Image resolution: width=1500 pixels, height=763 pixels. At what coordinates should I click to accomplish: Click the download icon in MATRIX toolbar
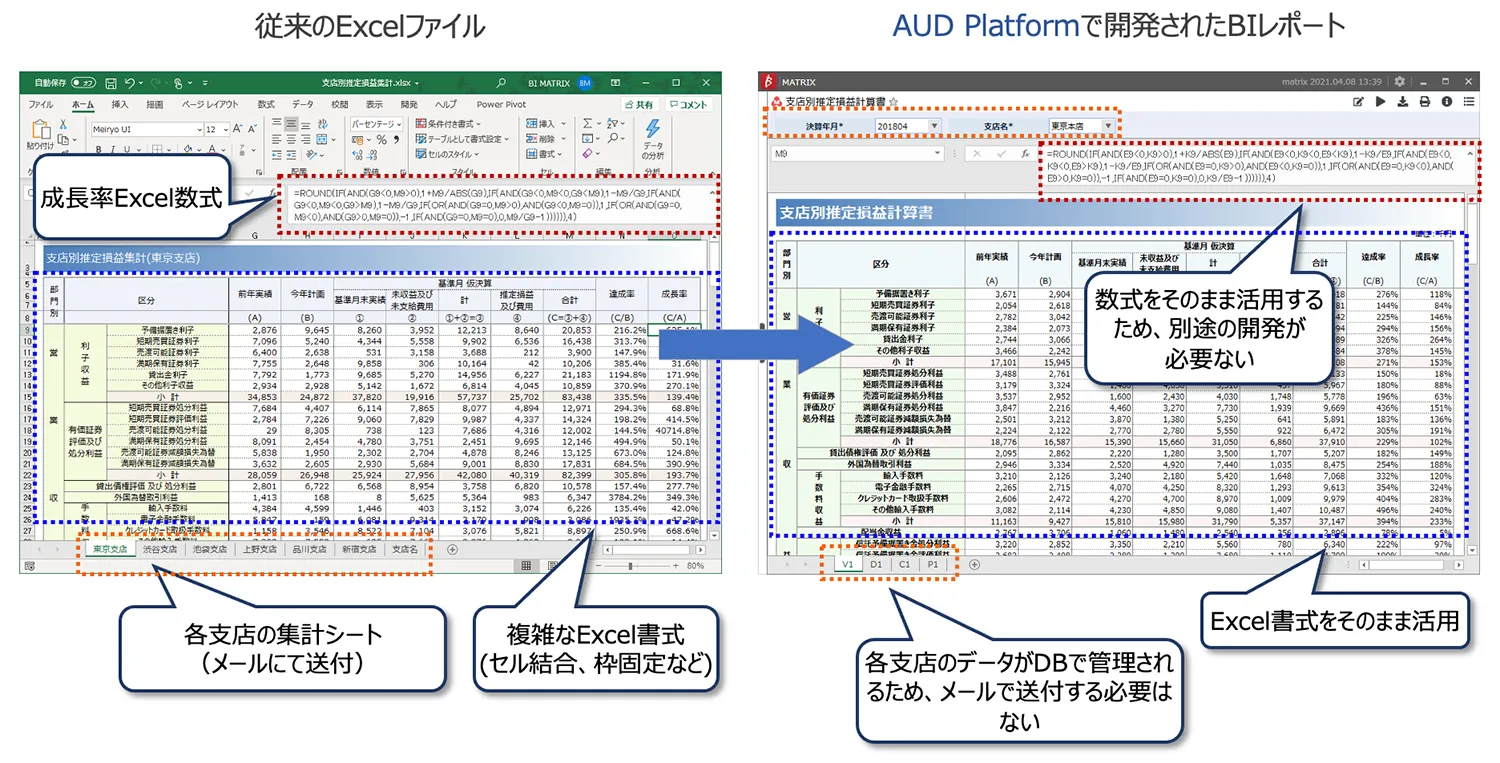point(1403,101)
